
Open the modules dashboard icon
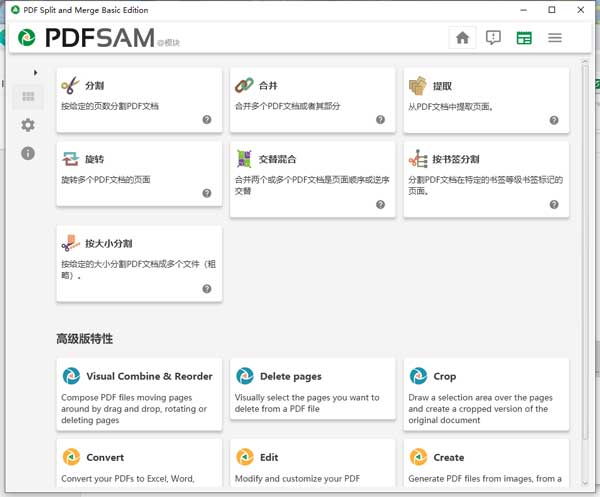click(x=524, y=37)
